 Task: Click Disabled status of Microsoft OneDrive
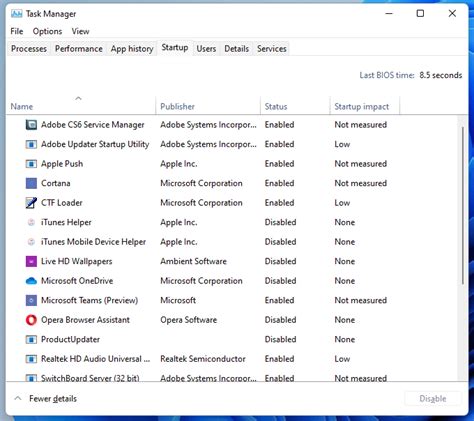(x=280, y=281)
